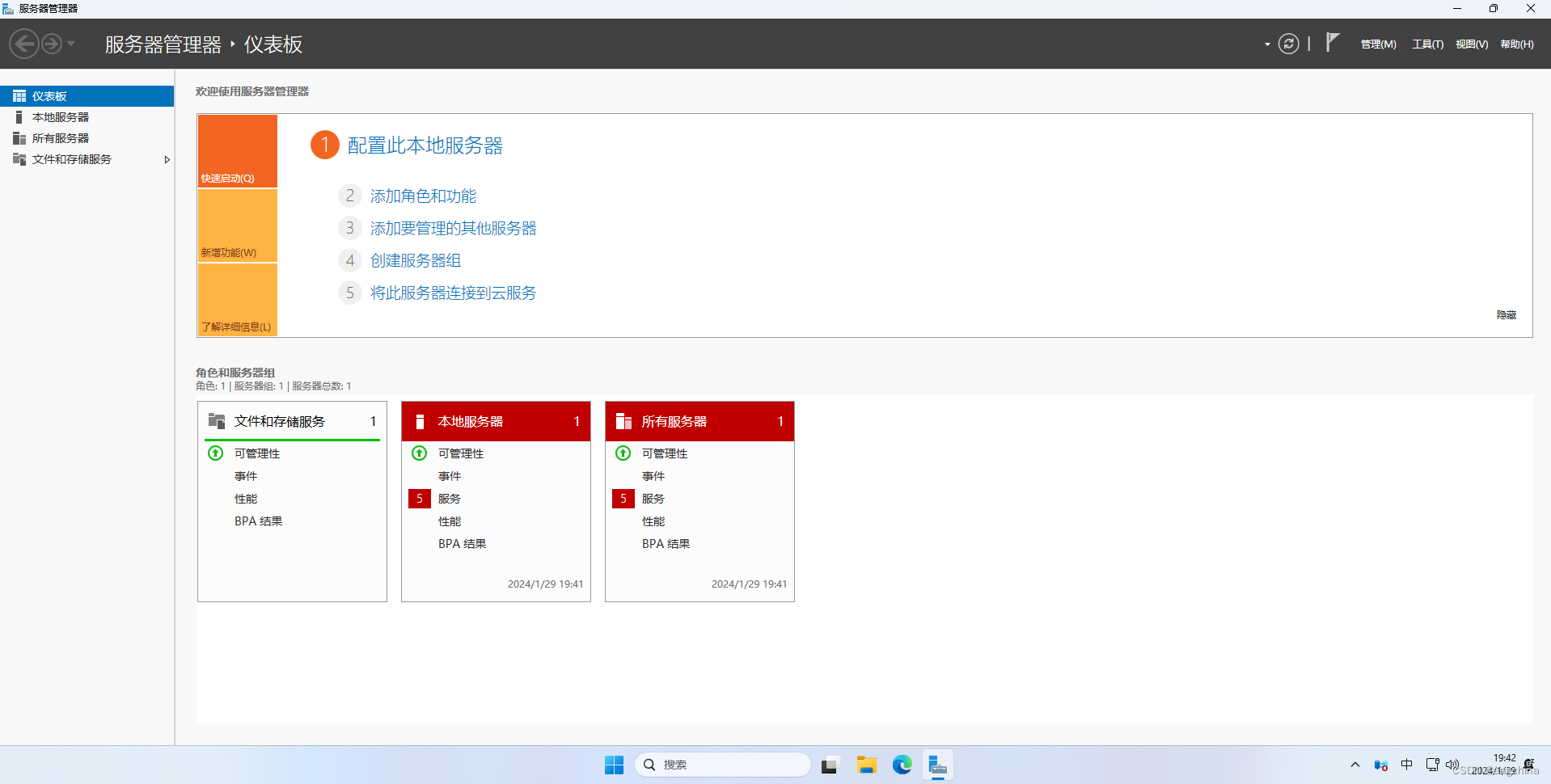The height and width of the screenshot is (784, 1551).
Task: Open 本地服务器 from the sidebar
Action: tap(61, 116)
